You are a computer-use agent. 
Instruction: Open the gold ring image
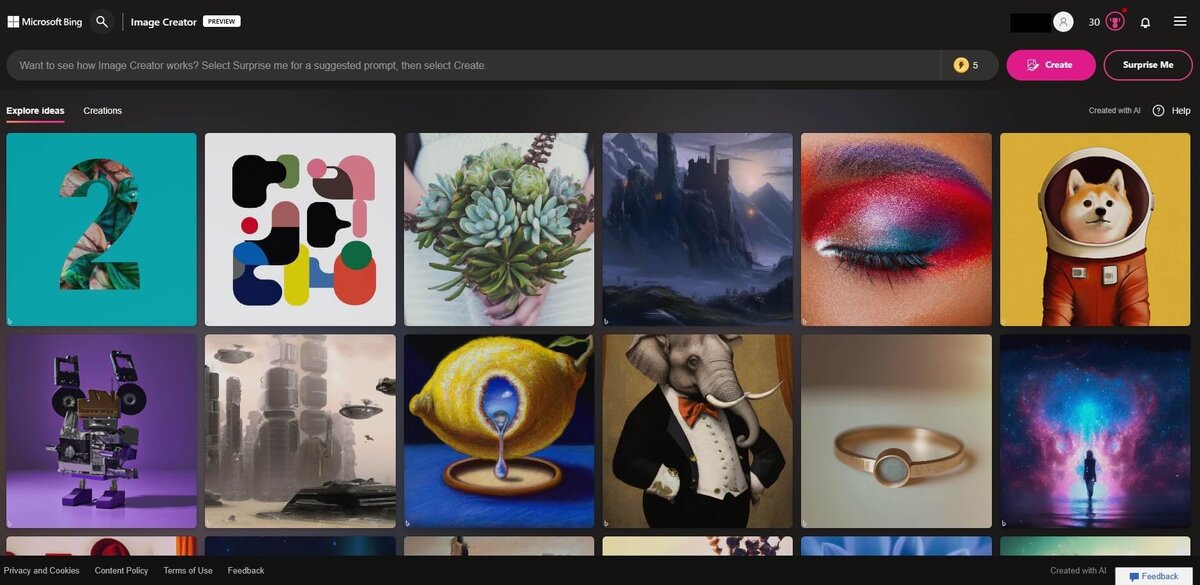tap(896, 431)
